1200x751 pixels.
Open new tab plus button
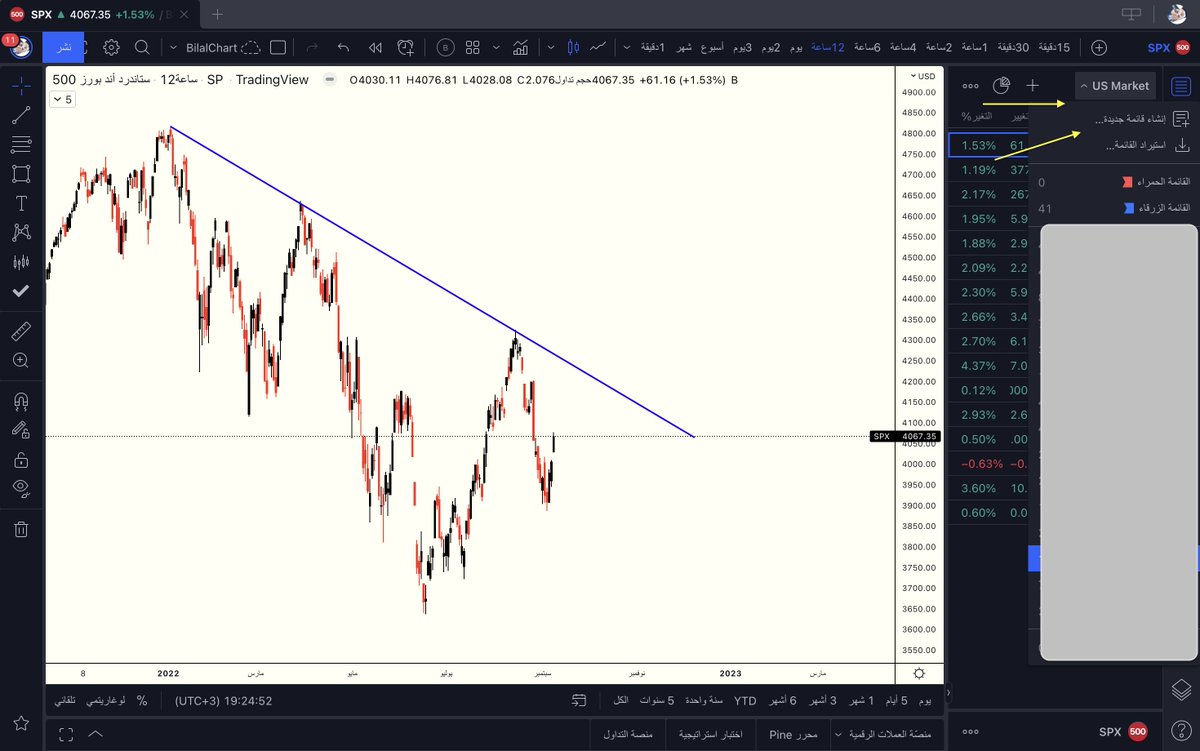pos(218,14)
